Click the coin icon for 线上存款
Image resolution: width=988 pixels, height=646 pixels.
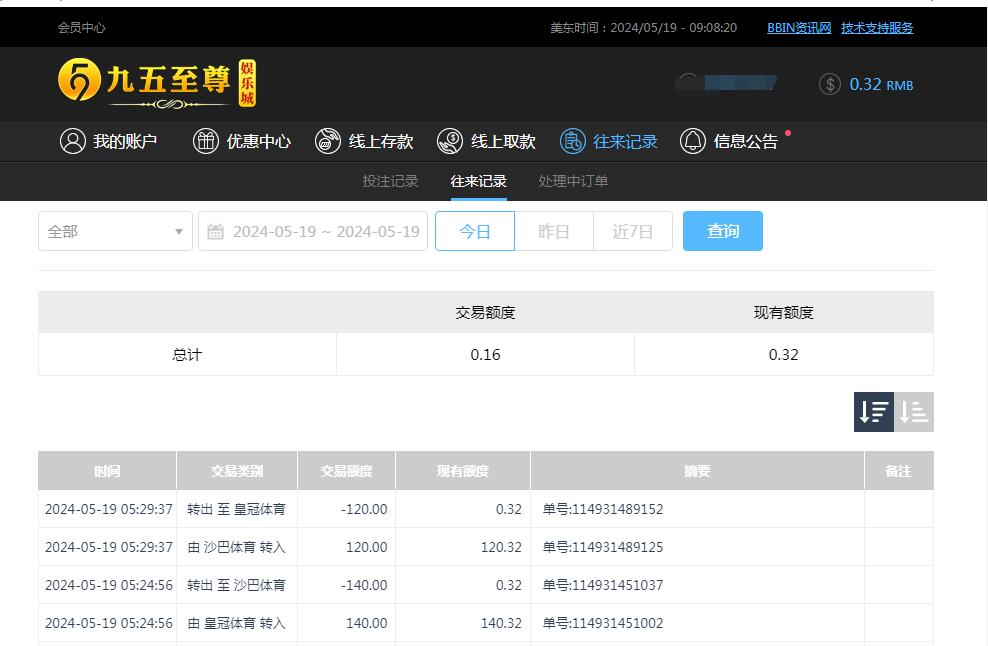(x=328, y=141)
